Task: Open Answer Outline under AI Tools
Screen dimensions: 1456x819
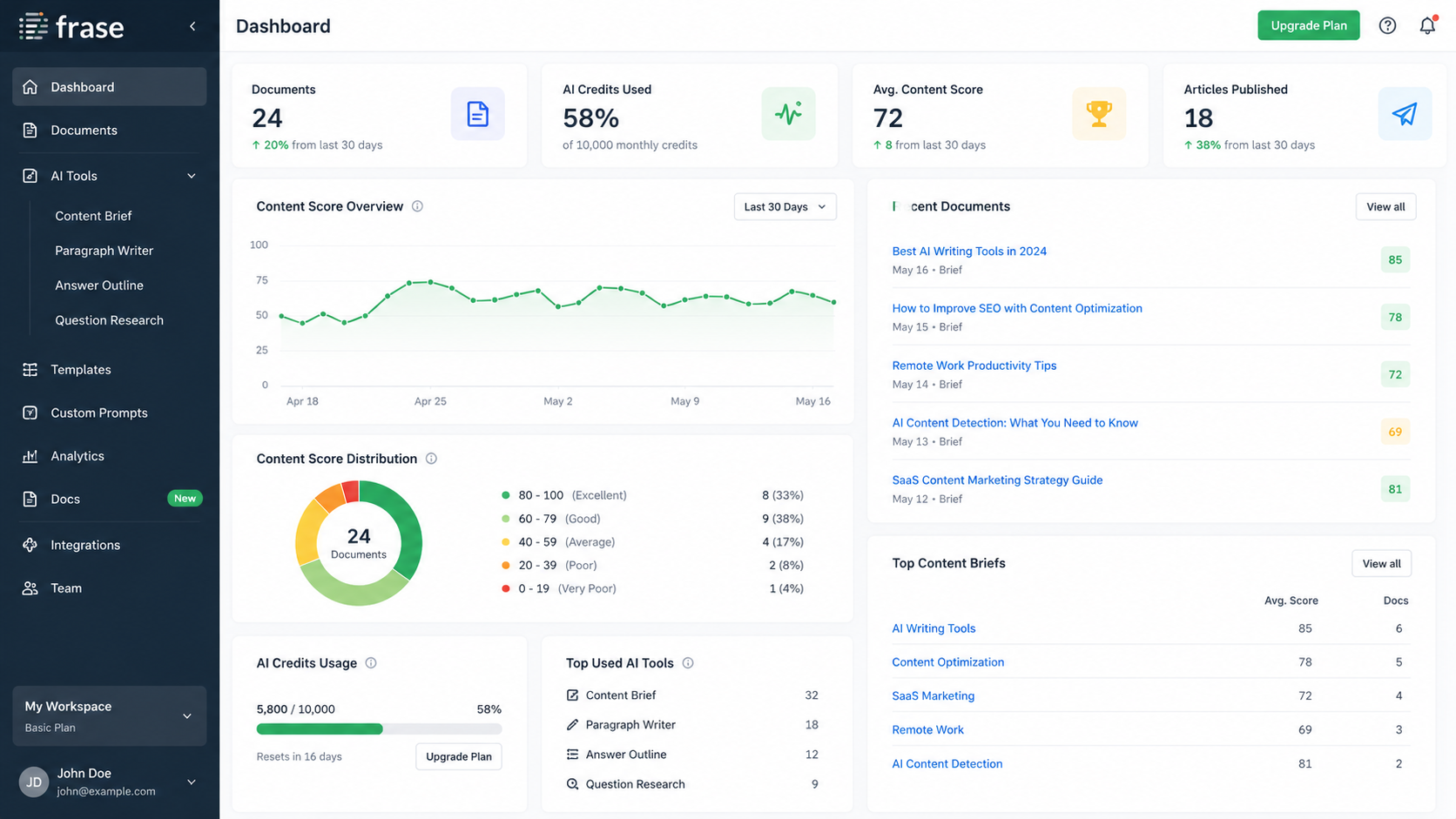Action: [99, 285]
